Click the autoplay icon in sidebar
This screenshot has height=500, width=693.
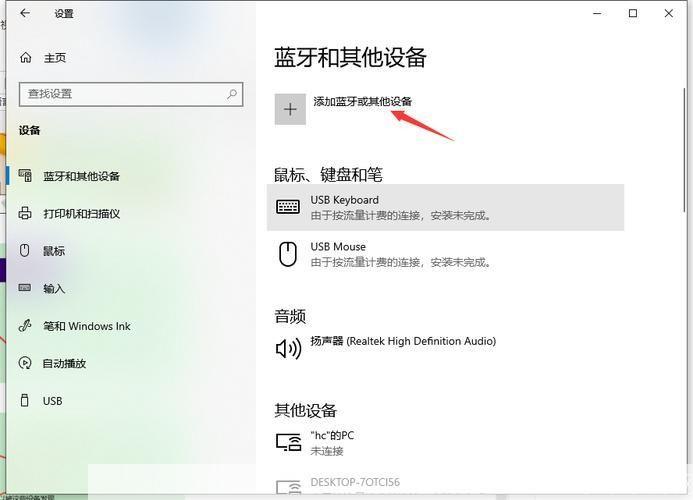(x=25, y=363)
